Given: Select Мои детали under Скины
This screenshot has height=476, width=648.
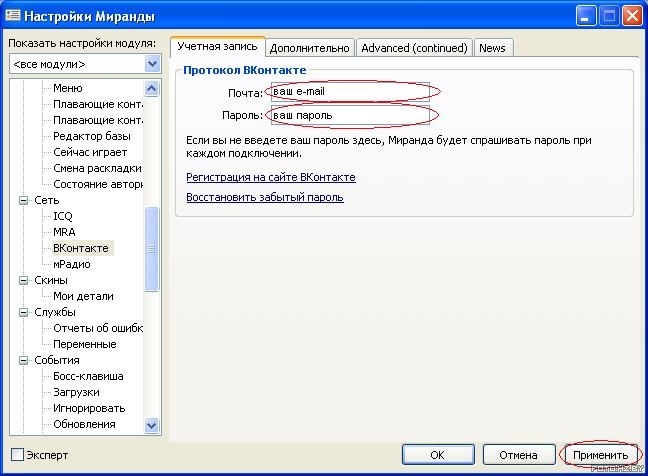Looking at the screenshot, I should pos(83,296).
